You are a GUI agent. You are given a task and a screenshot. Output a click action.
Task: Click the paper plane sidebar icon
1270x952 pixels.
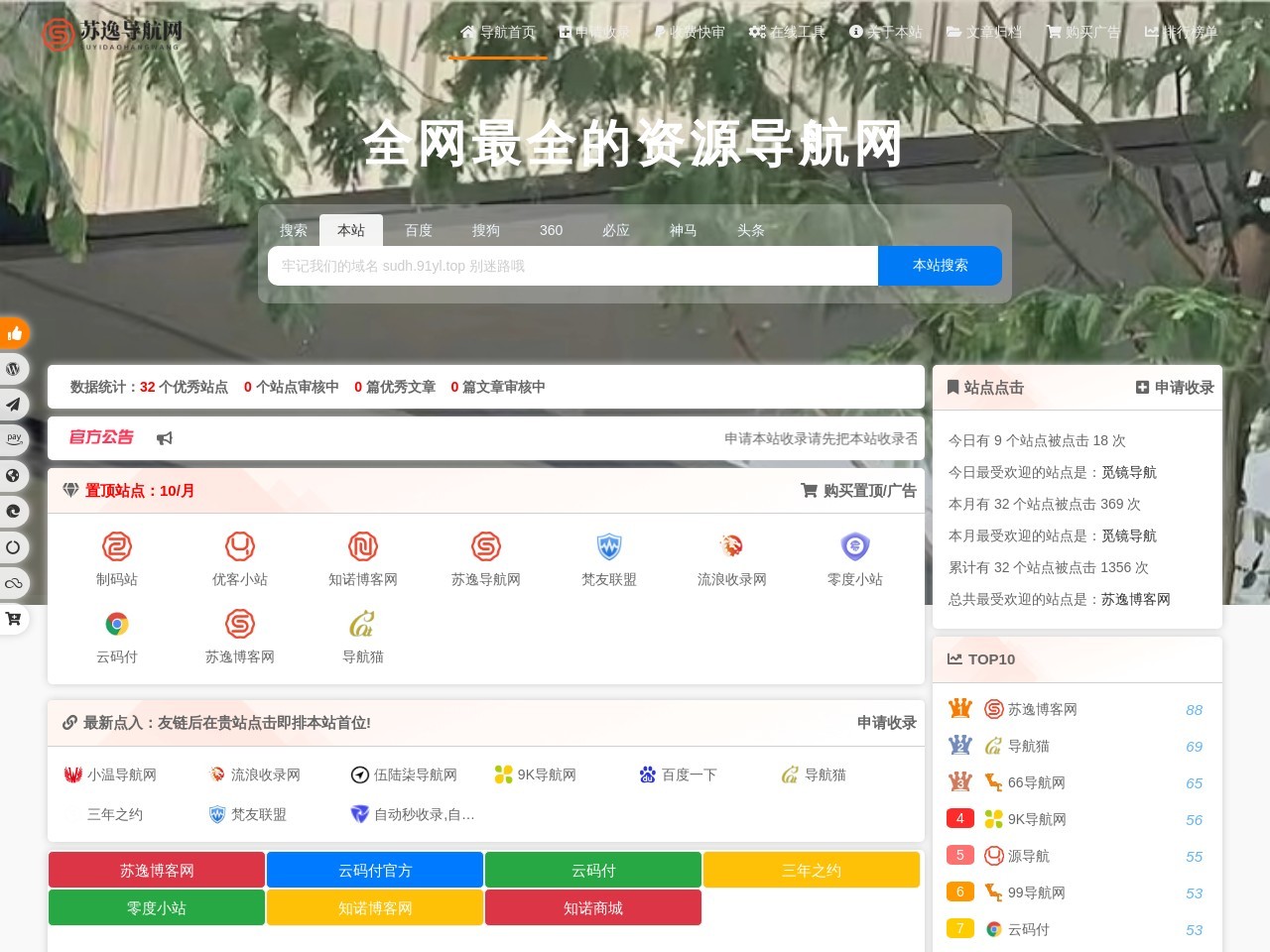tap(13, 405)
